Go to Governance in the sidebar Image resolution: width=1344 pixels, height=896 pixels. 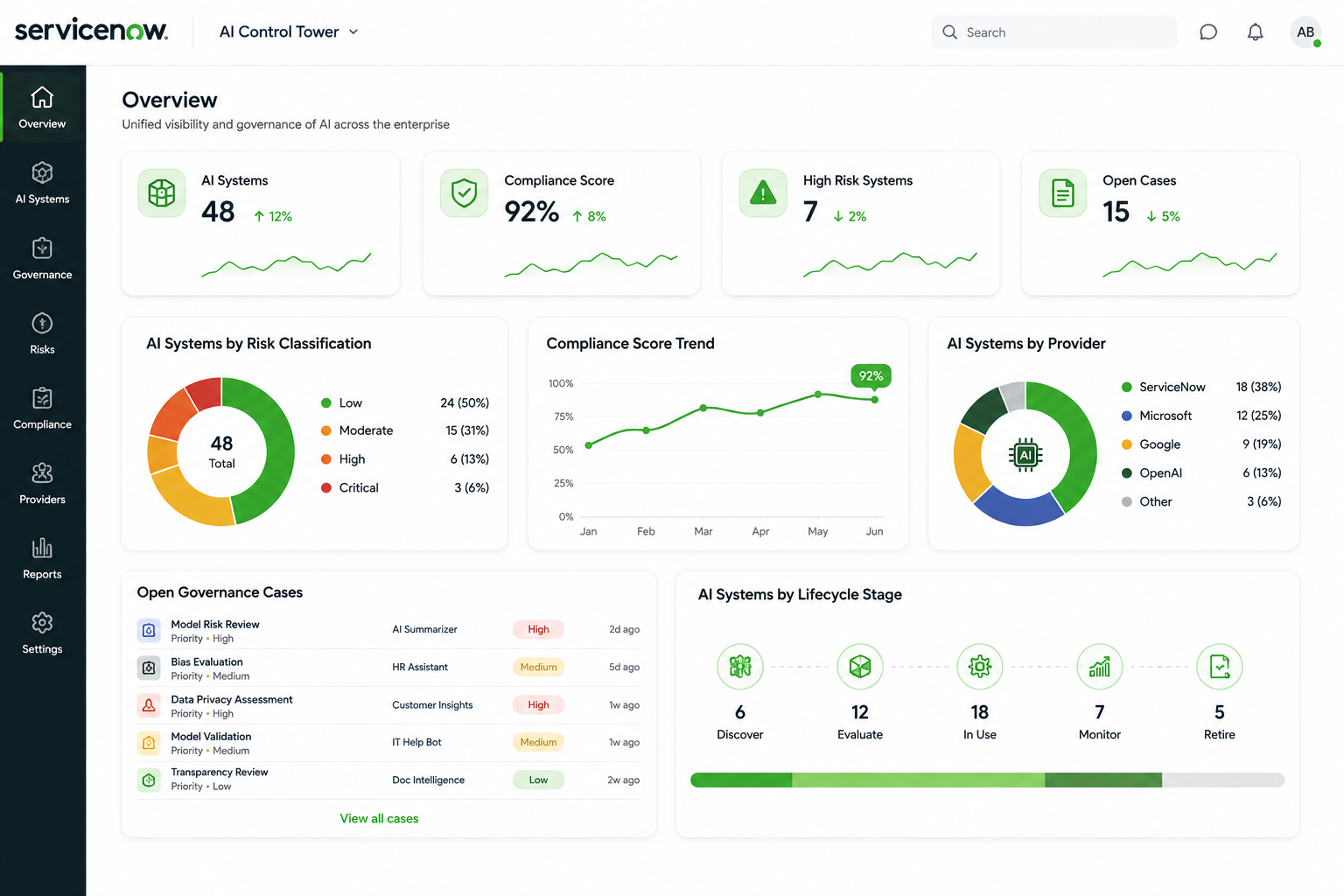(x=42, y=259)
